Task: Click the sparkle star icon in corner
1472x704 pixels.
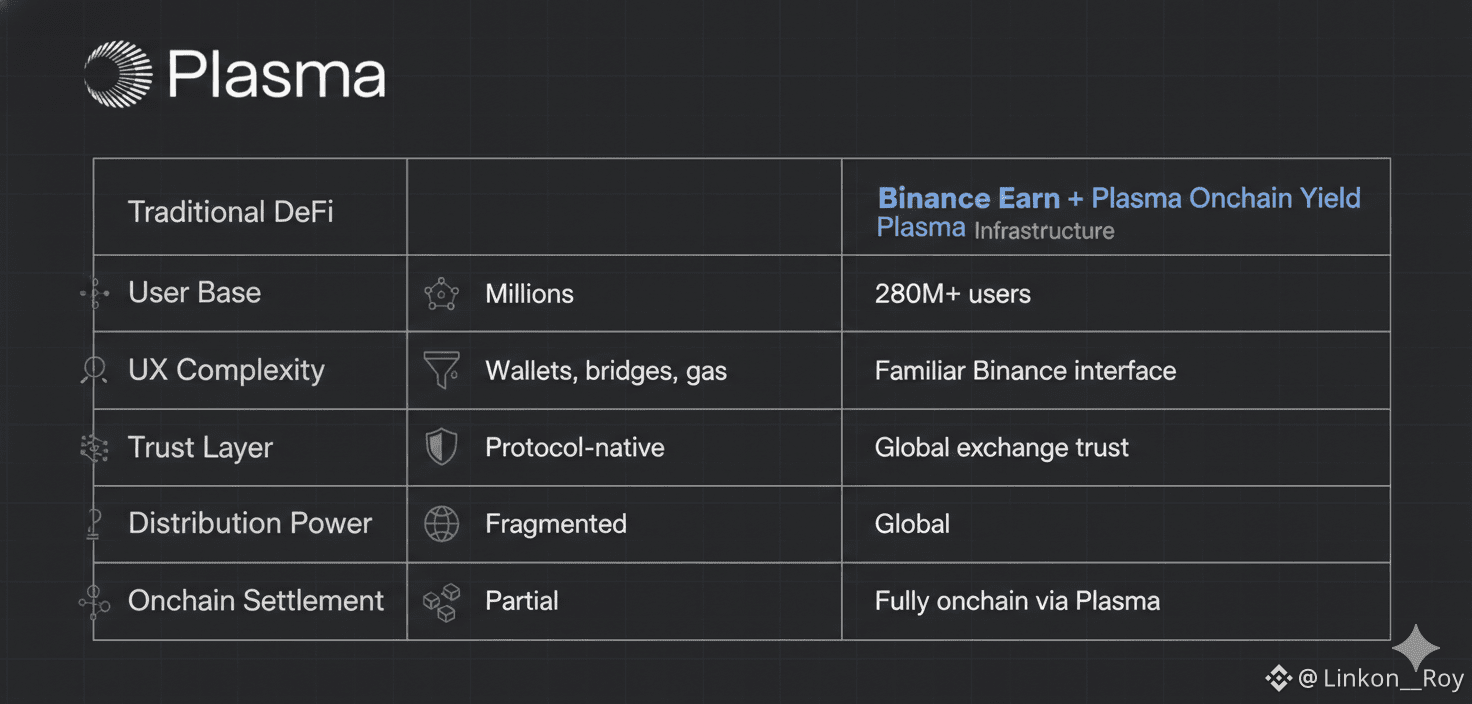Action: click(x=1415, y=649)
